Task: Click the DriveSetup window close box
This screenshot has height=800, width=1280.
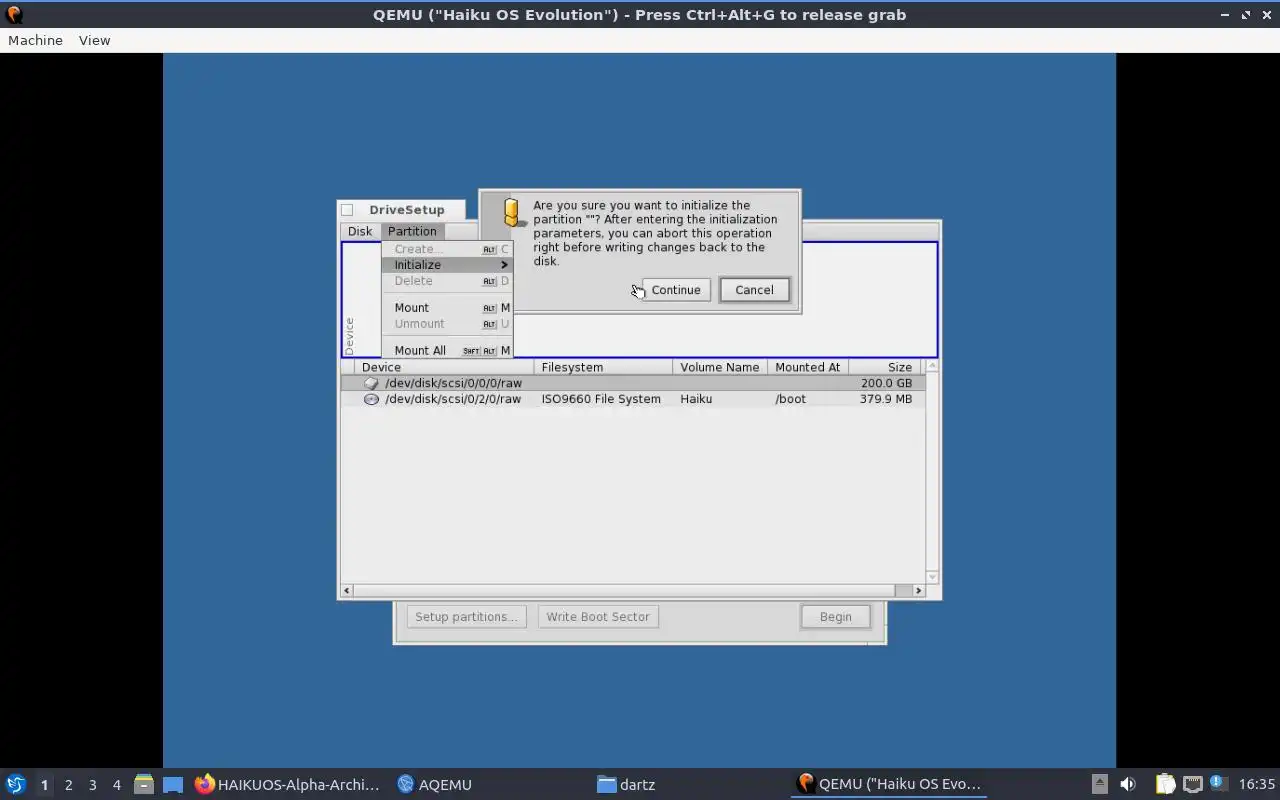Action: tap(347, 210)
